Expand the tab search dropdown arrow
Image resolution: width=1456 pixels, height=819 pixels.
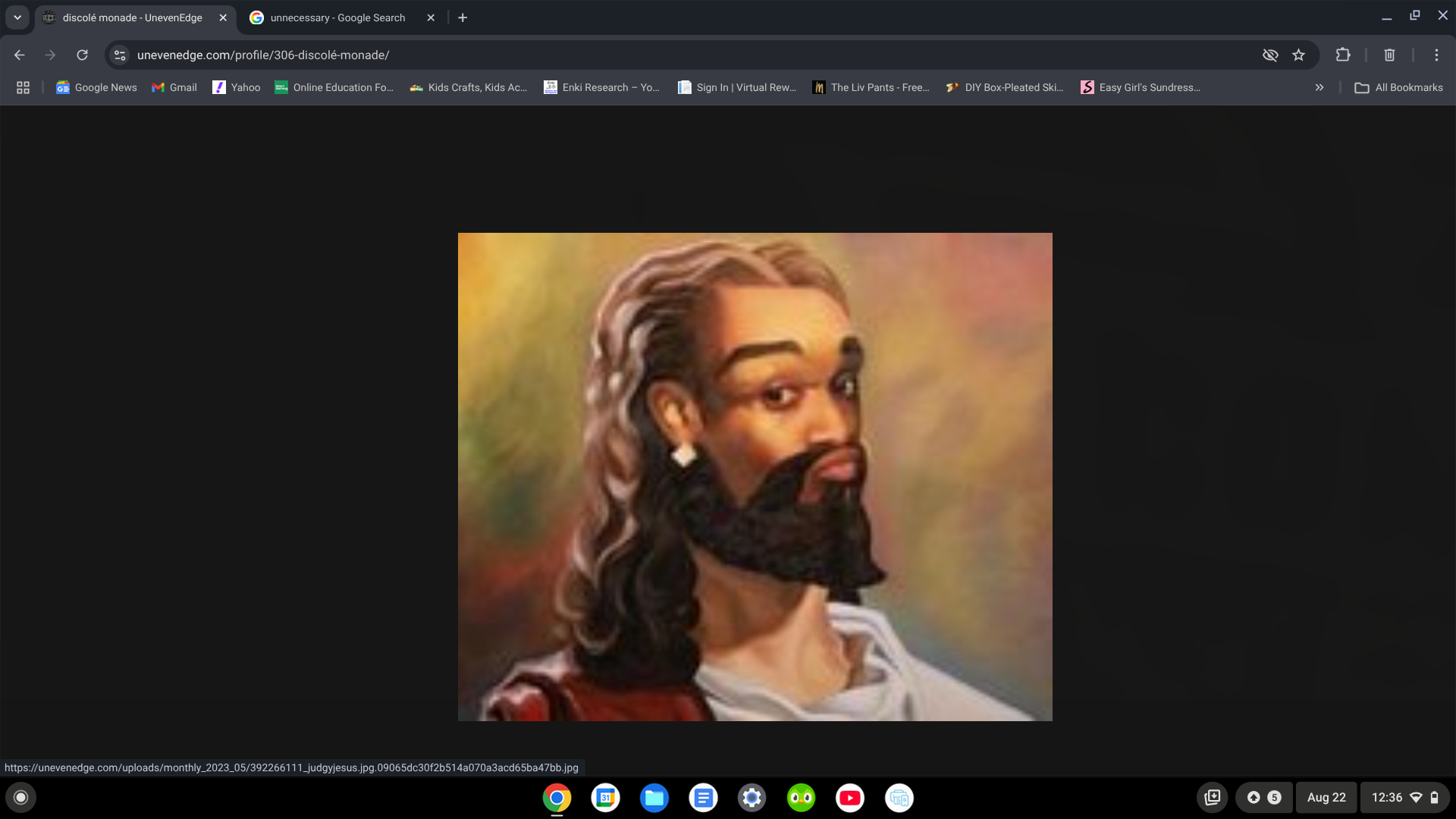(x=17, y=17)
